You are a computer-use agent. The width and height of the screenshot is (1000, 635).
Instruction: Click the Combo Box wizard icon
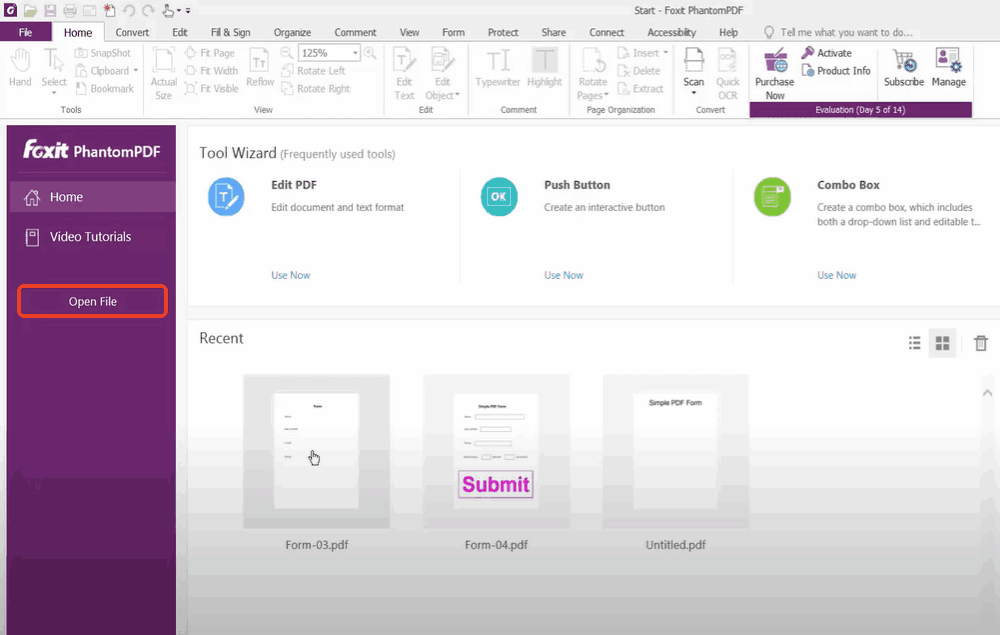click(x=772, y=196)
